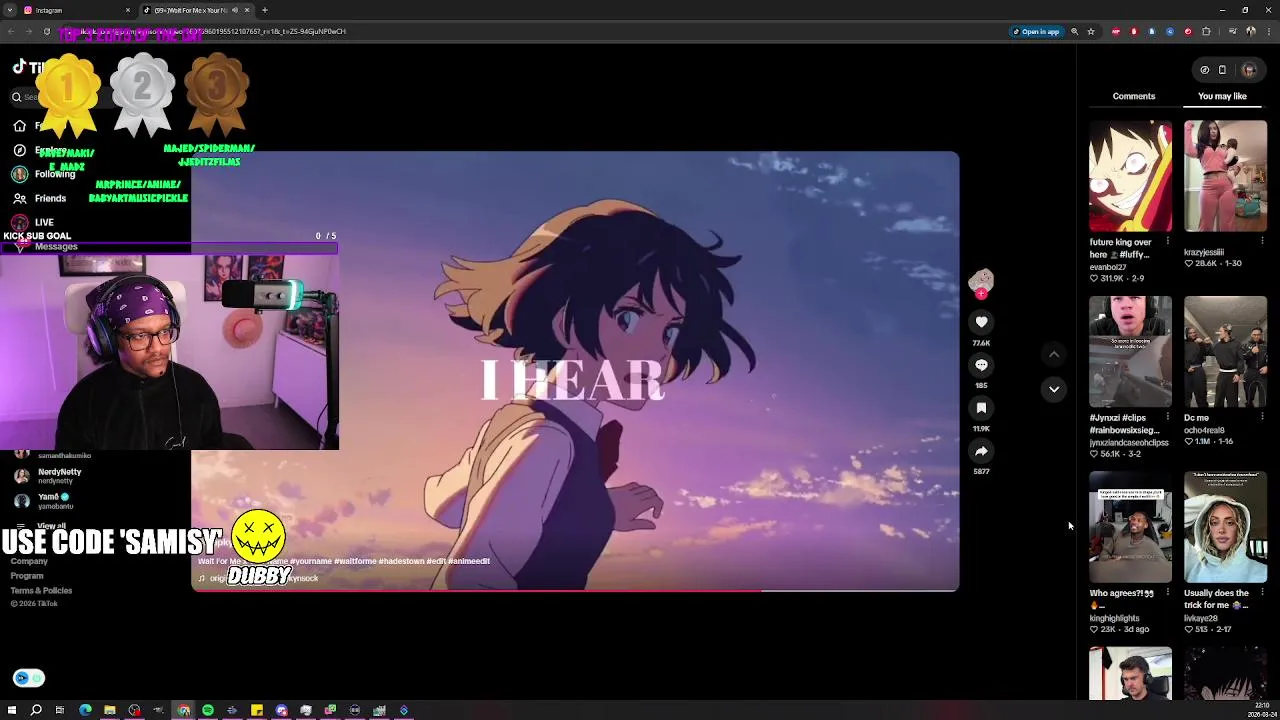Switch to the You may like tab

point(1222,96)
